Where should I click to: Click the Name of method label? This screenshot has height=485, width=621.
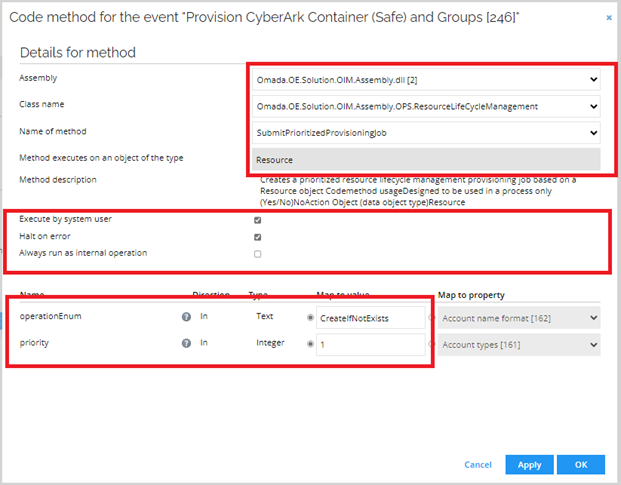click(x=53, y=131)
